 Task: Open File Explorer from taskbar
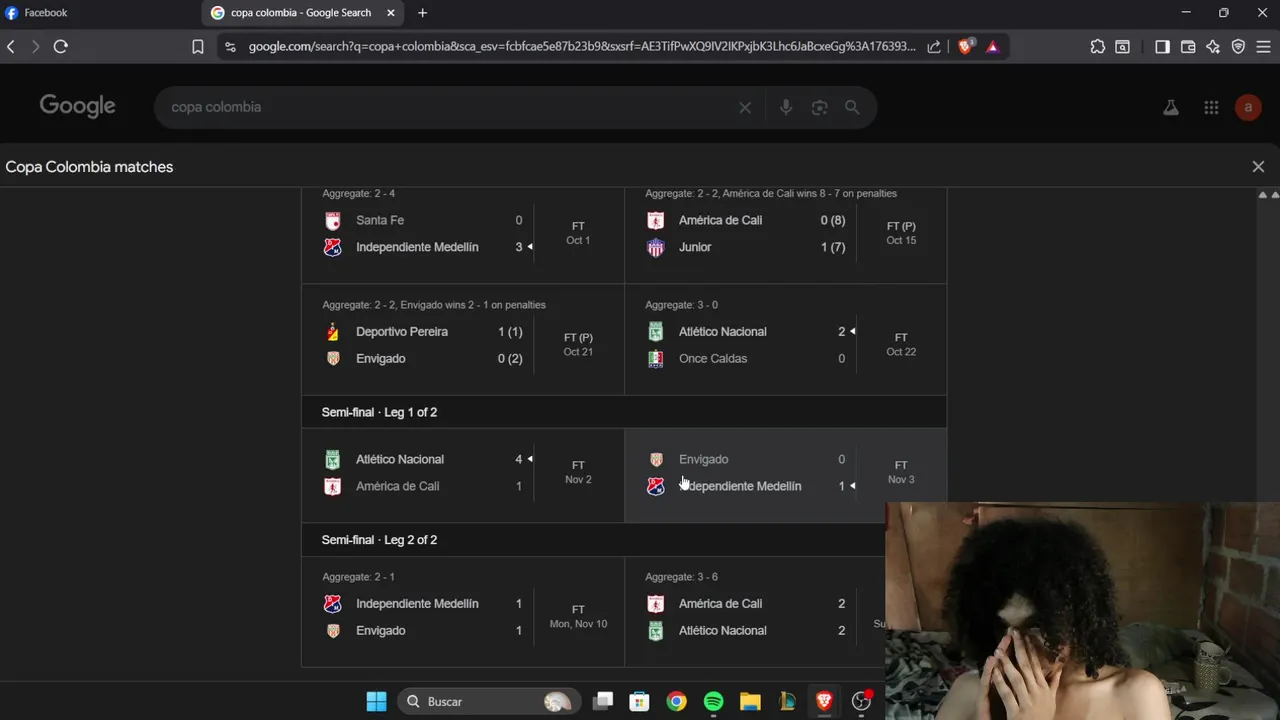(750, 702)
